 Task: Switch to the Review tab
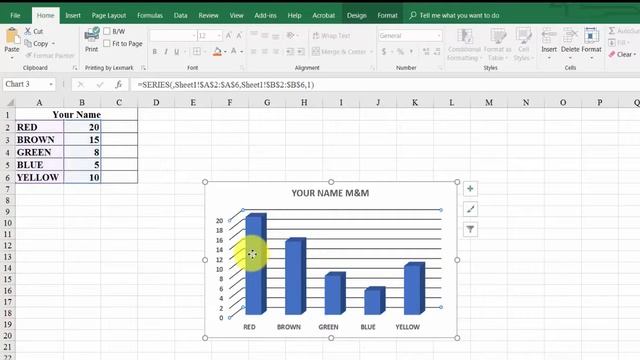208,16
